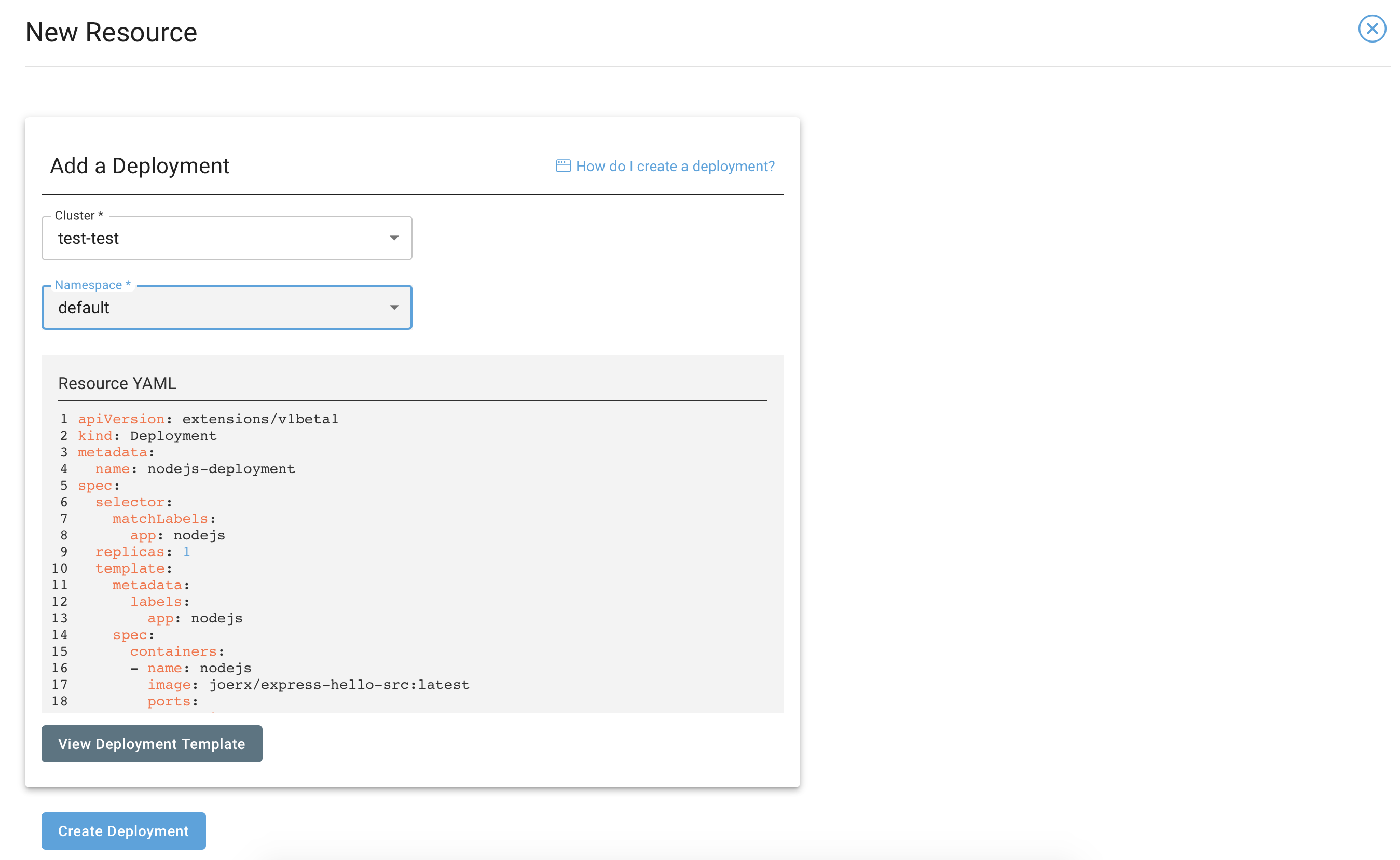
Task: Place cursor on 'kind: Deployment' line
Action: [147, 436]
